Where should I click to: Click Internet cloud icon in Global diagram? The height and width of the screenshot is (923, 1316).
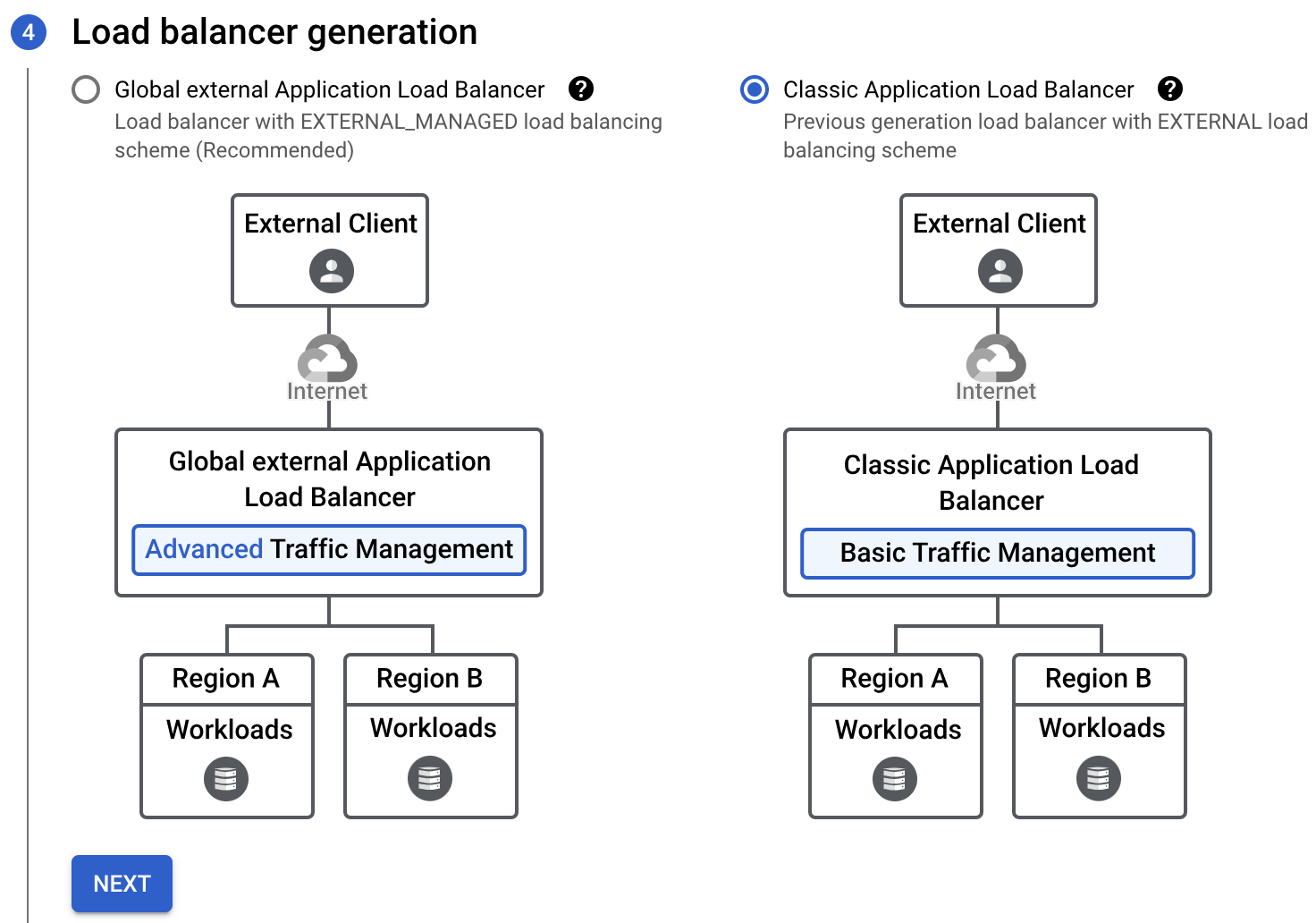pyautogui.click(x=327, y=359)
